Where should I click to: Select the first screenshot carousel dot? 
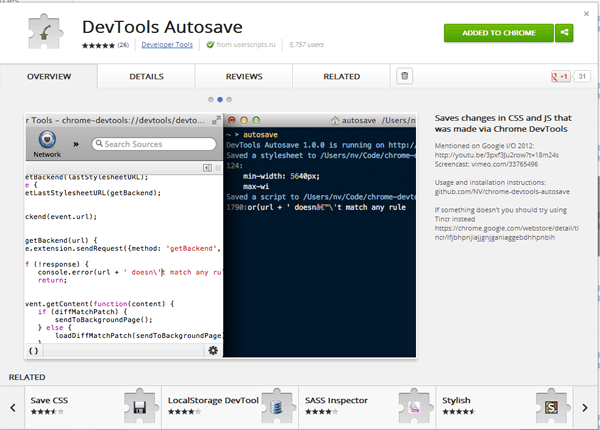(x=211, y=99)
